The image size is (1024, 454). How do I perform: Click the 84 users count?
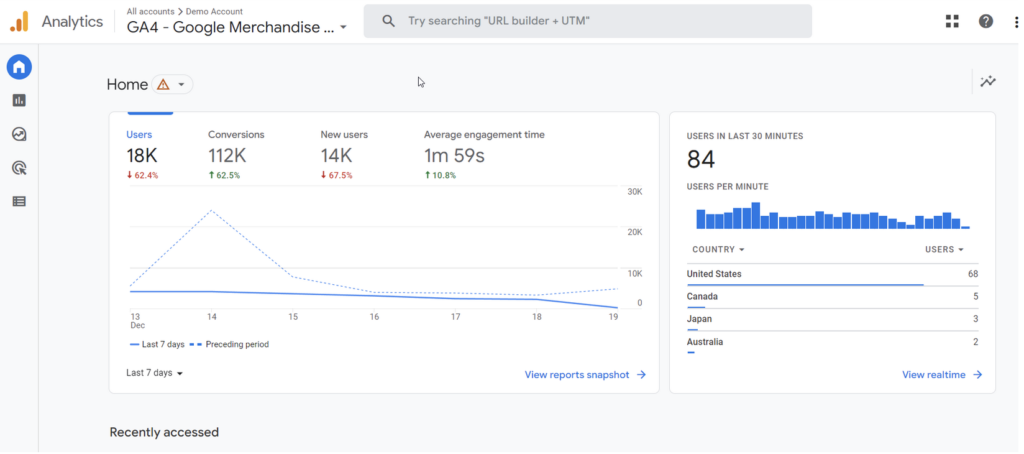tap(701, 159)
